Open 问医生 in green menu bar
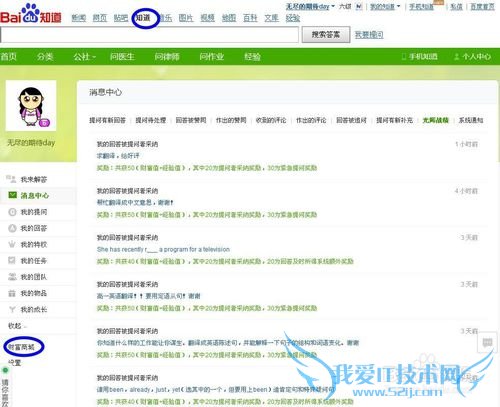Viewport: 500px width, 407px height. (x=122, y=57)
